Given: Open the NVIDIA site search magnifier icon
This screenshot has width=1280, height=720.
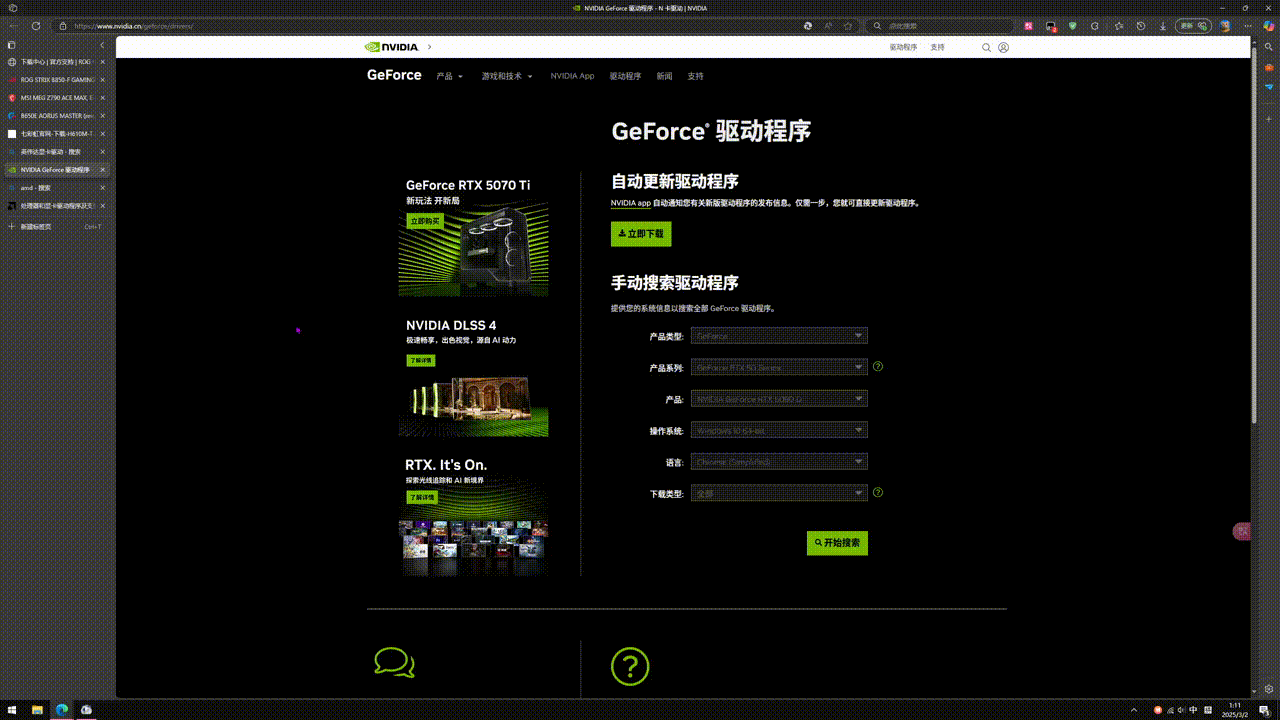Looking at the screenshot, I should [x=986, y=47].
